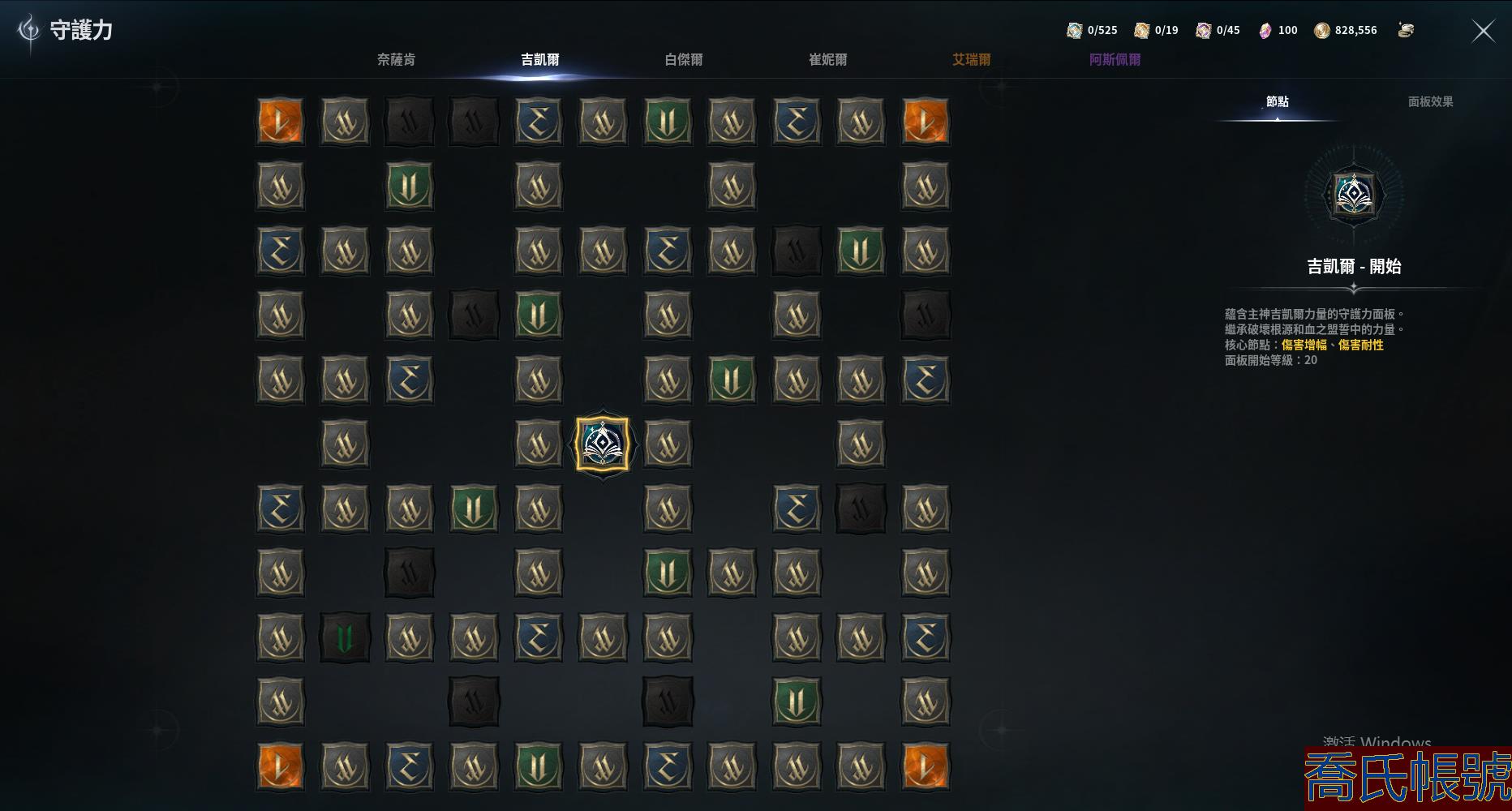Viewport: 1512px width, 811px height.
Task: Click the 傷害增幅 highlighted link
Action: 1304,345
